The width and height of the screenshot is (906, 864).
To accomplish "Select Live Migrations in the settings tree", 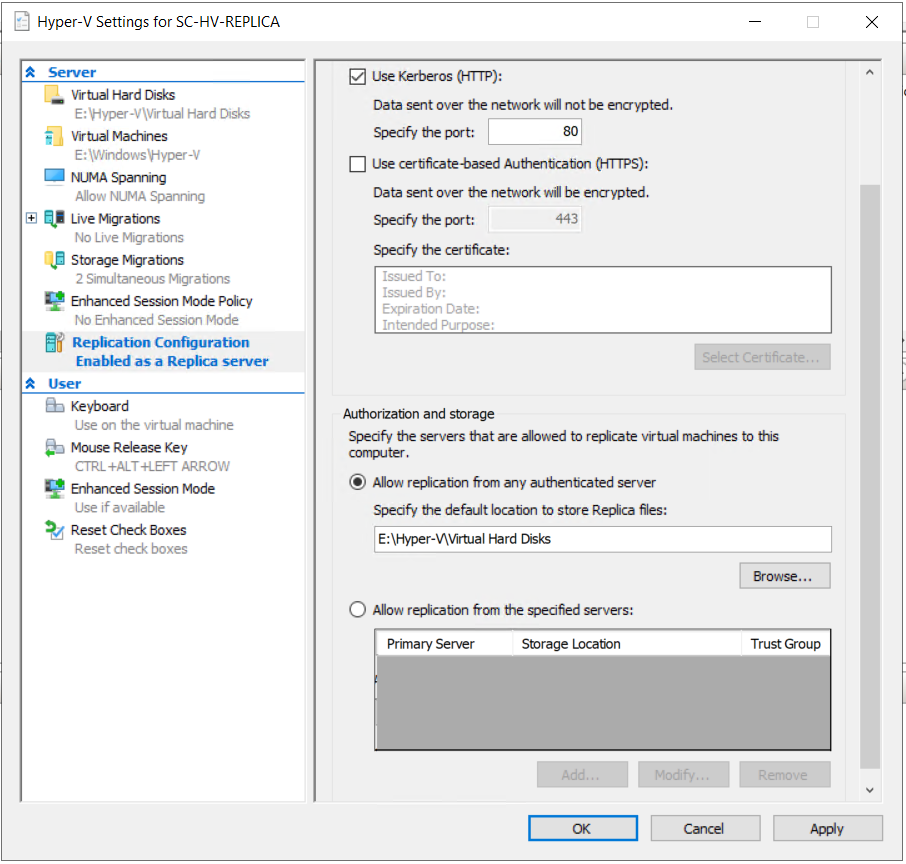I will [x=116, y=219].
